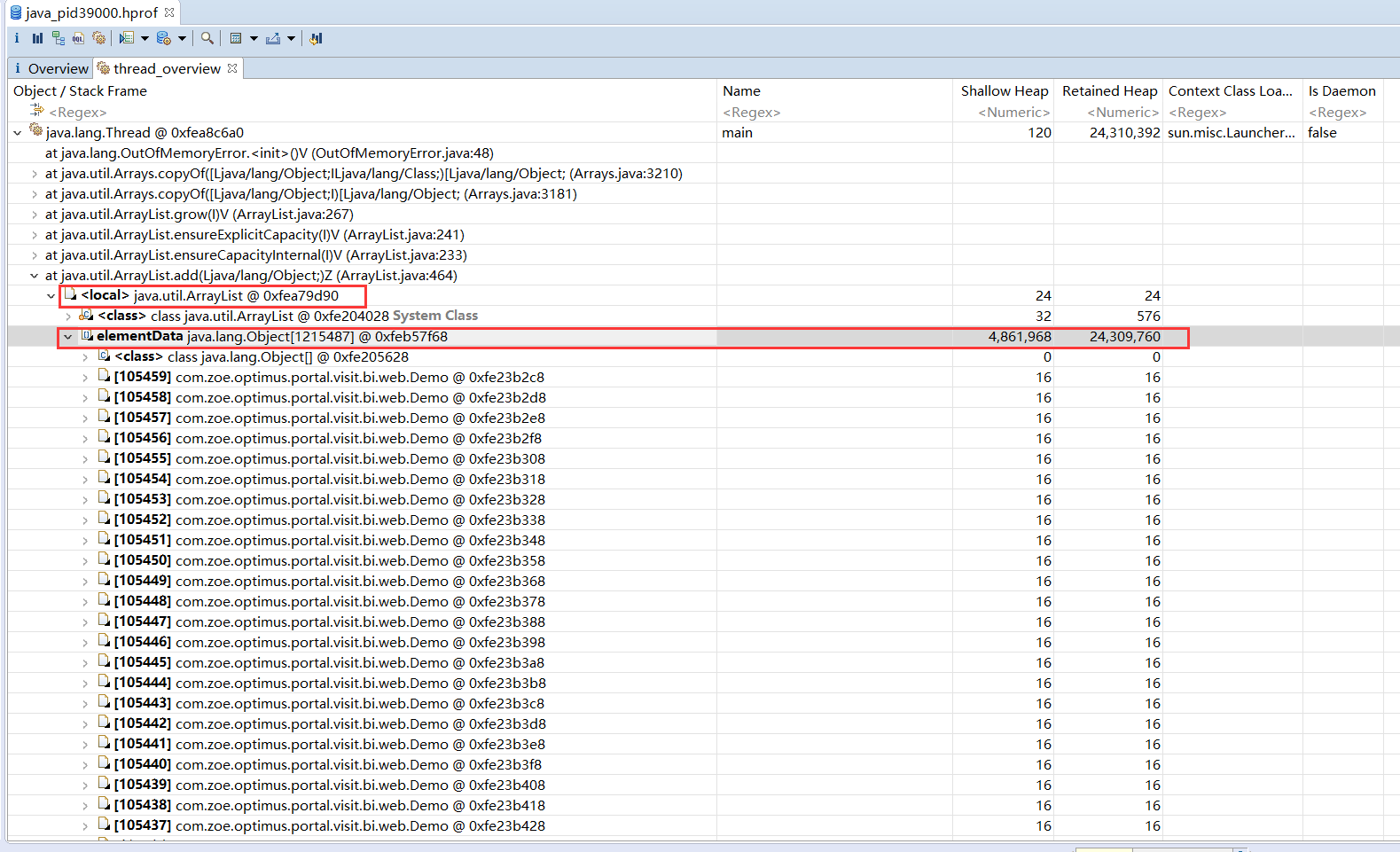The width and height of the screenshot is (1400, 852).
Task: Sort by the Name column header
Action: [x=741, y=90]
